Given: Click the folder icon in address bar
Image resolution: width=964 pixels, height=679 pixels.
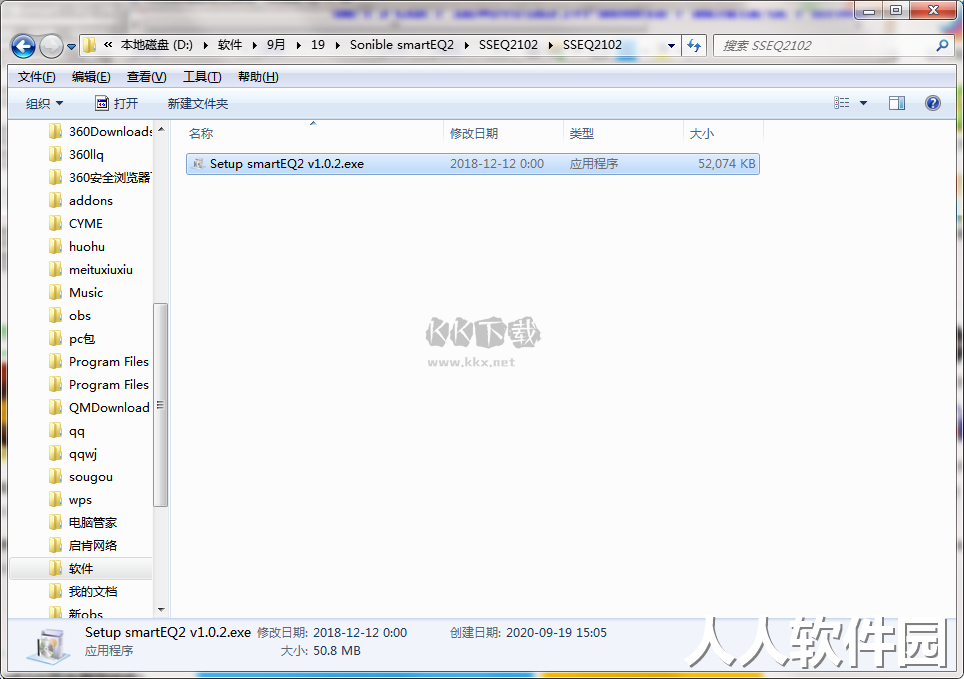Looking at the screenshot, I should click(x=90, y=45).
